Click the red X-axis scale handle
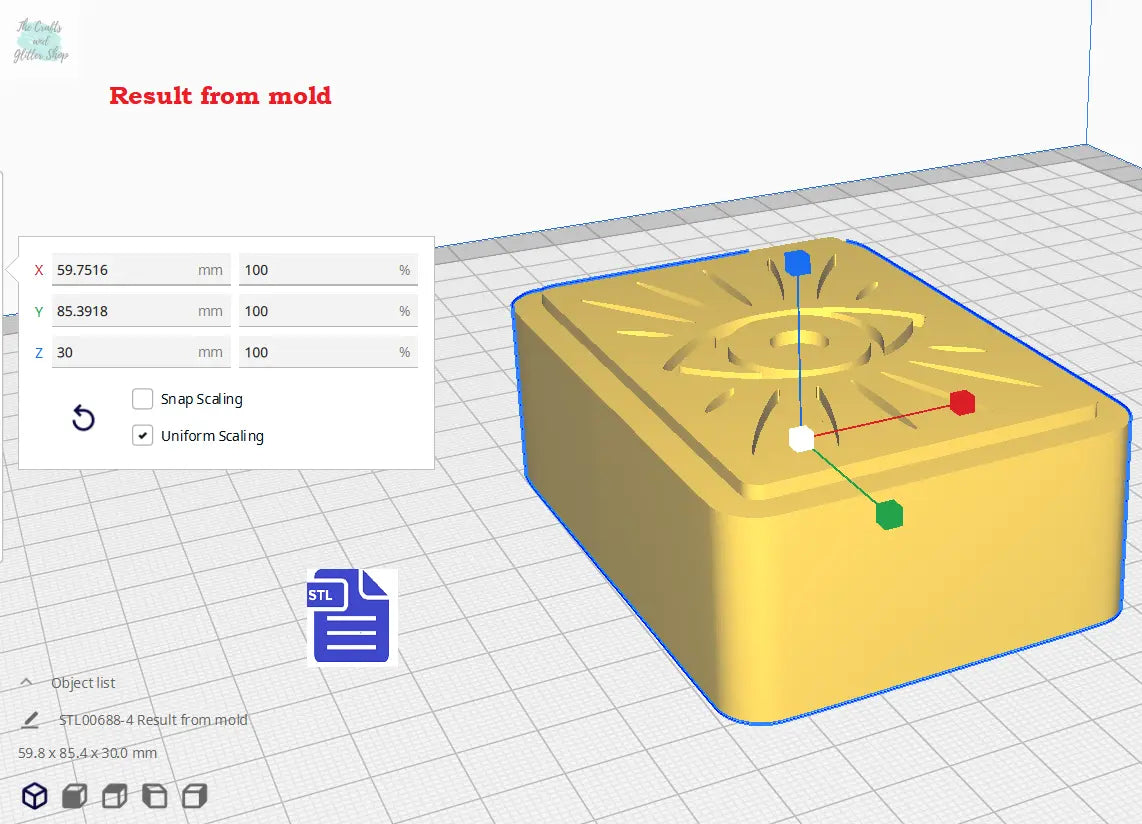The width and height of the screenshot is (1142, 824). (962, 402)
